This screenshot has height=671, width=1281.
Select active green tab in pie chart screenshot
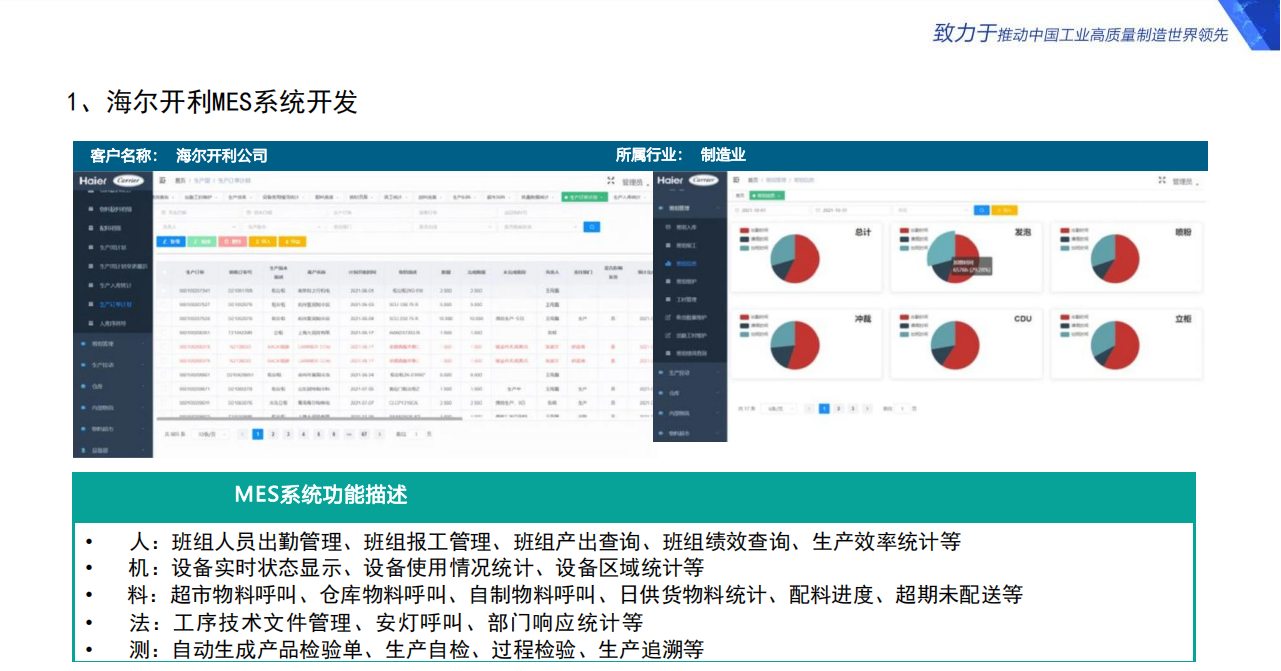click(x=767, y=196)
